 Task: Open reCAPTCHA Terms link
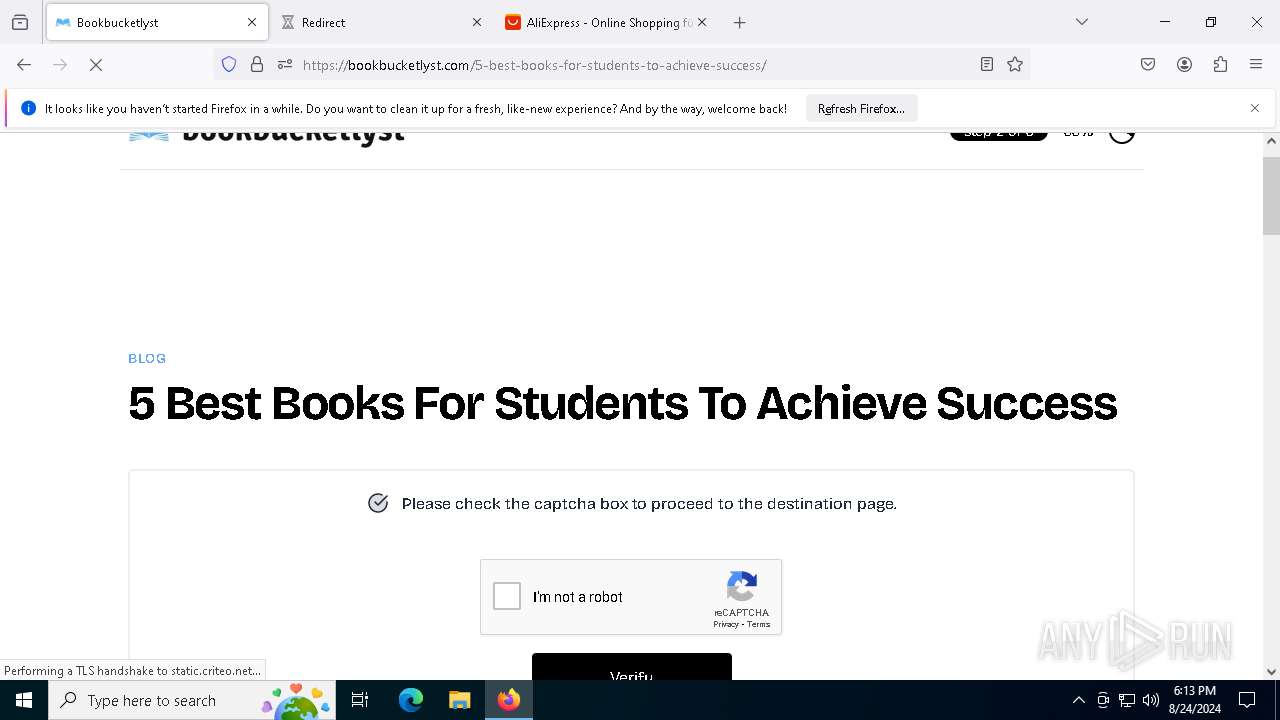coord(759,624)
